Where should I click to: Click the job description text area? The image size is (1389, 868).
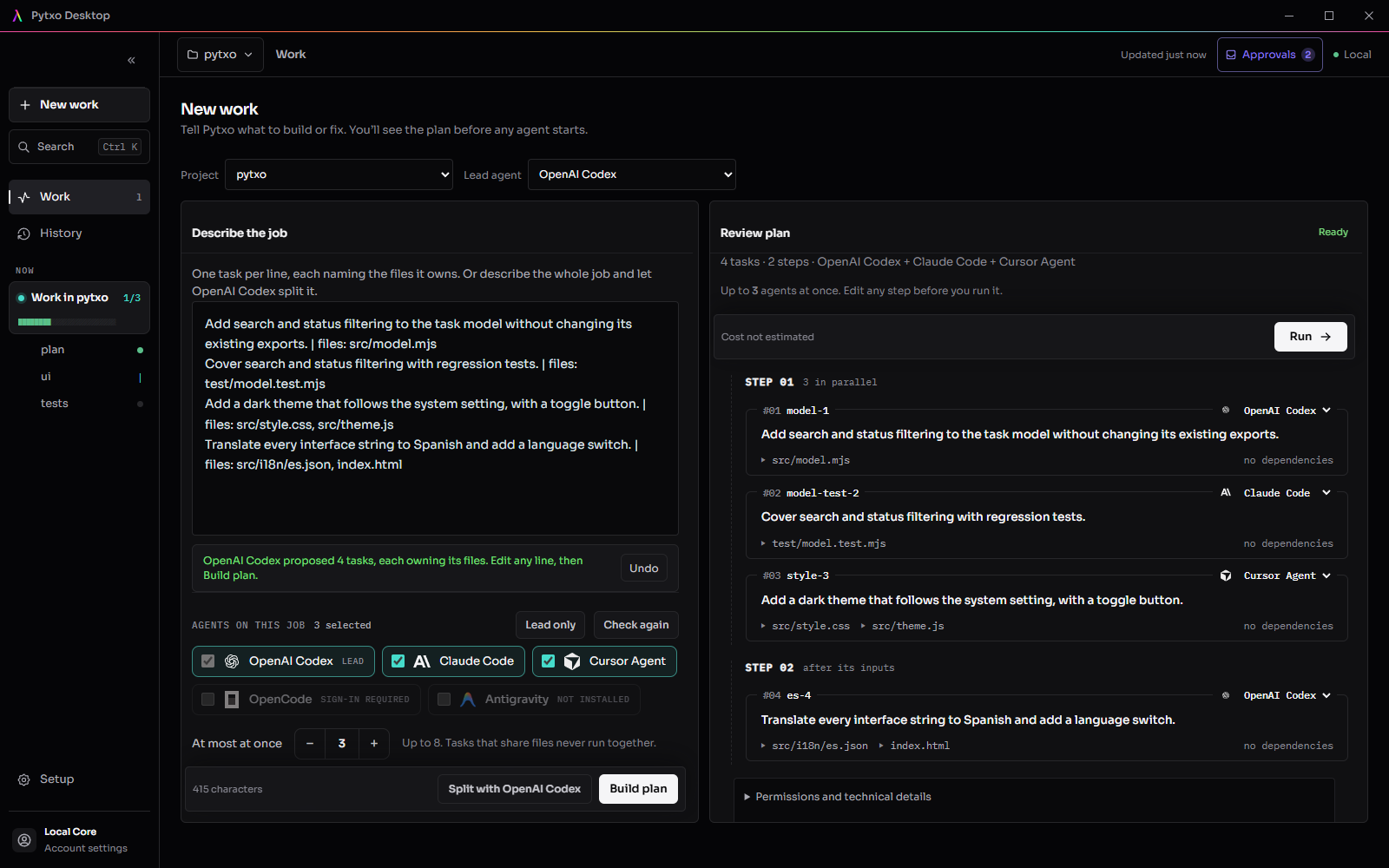pyautogui.click(x=435, y=418)
